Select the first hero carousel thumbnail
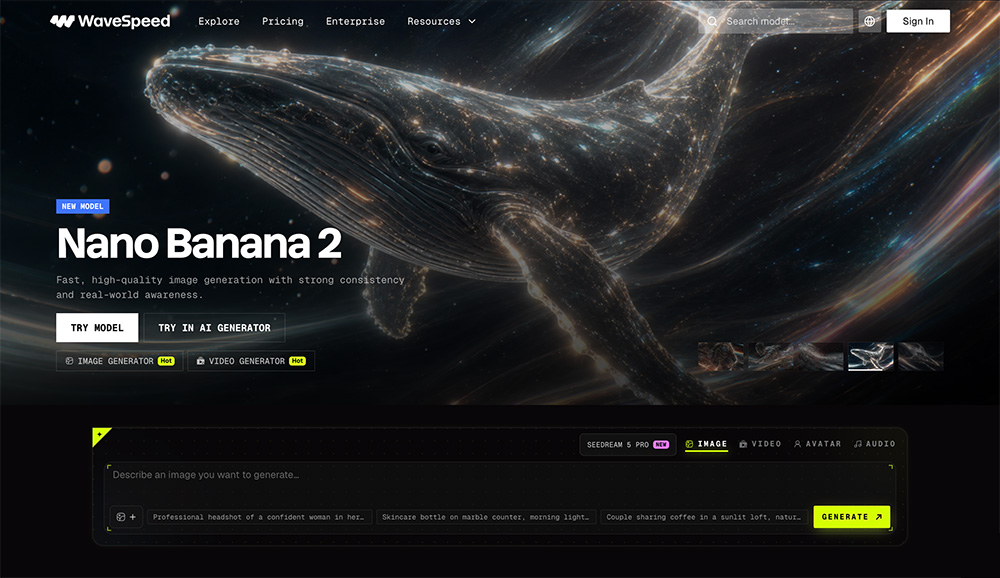This screenshot has width=1000, height=578. (x=721, y=356)
